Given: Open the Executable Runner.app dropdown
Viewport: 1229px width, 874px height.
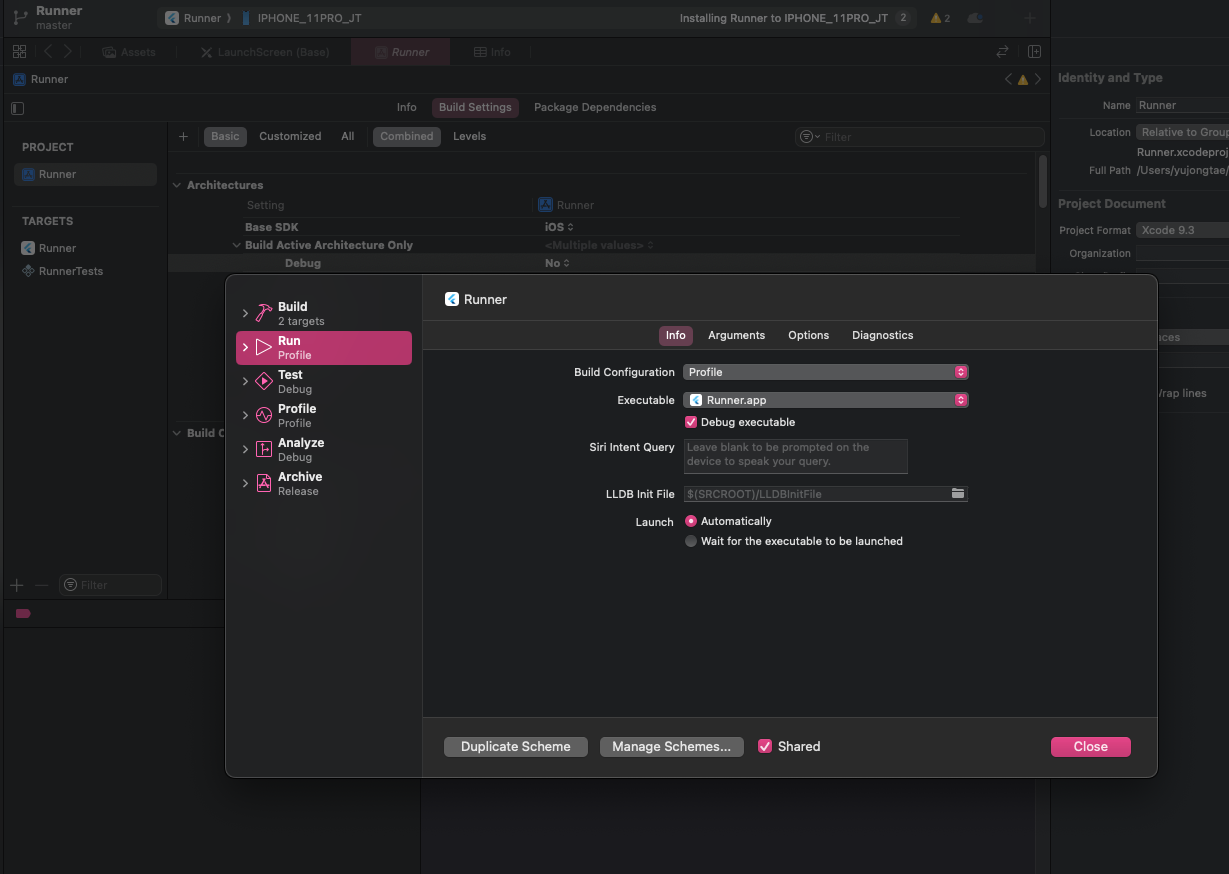Looking at the screenshot, I should (x=825, y=400).
